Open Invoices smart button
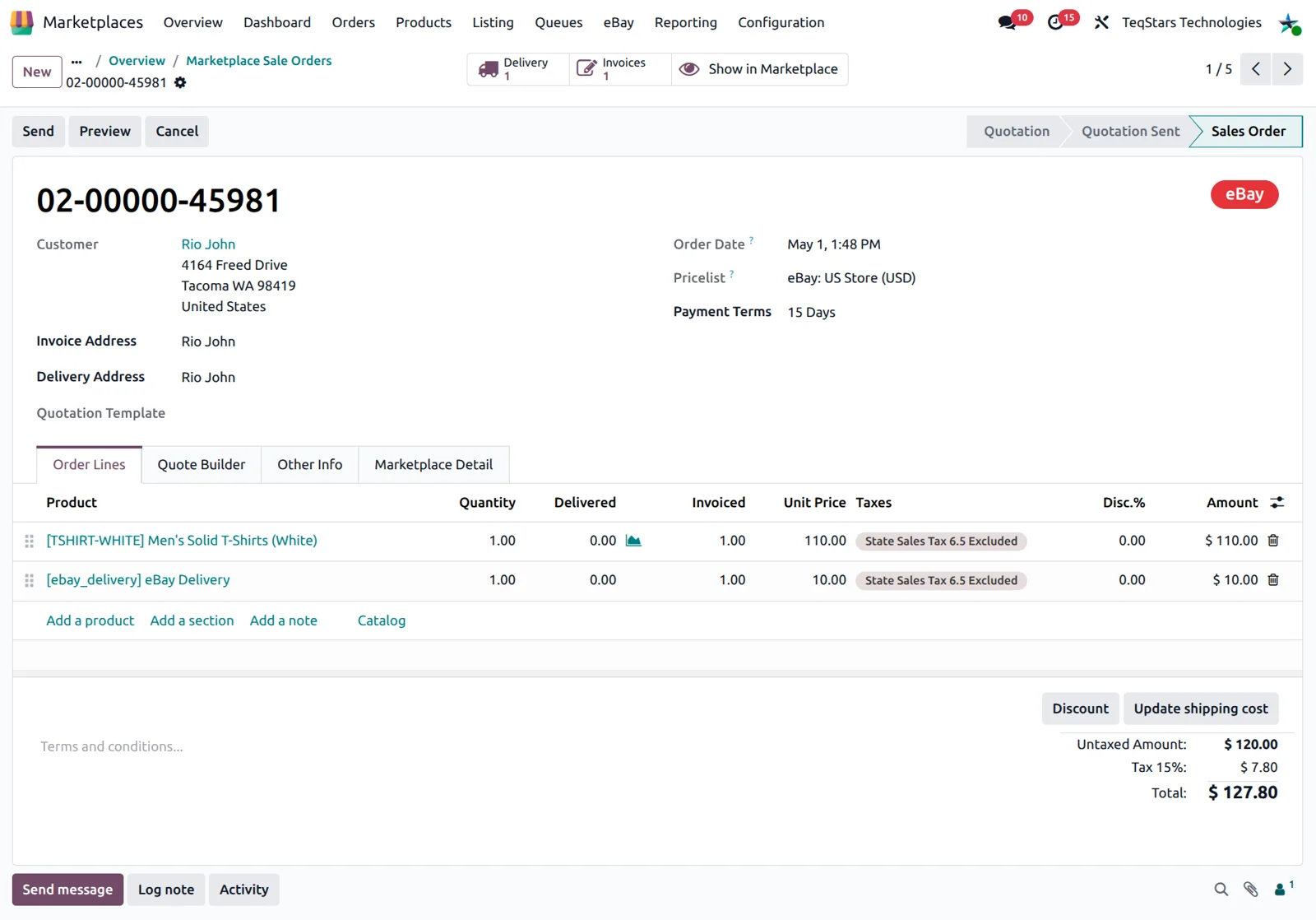This screenshot has width=1316, height=920. point(620,69)
